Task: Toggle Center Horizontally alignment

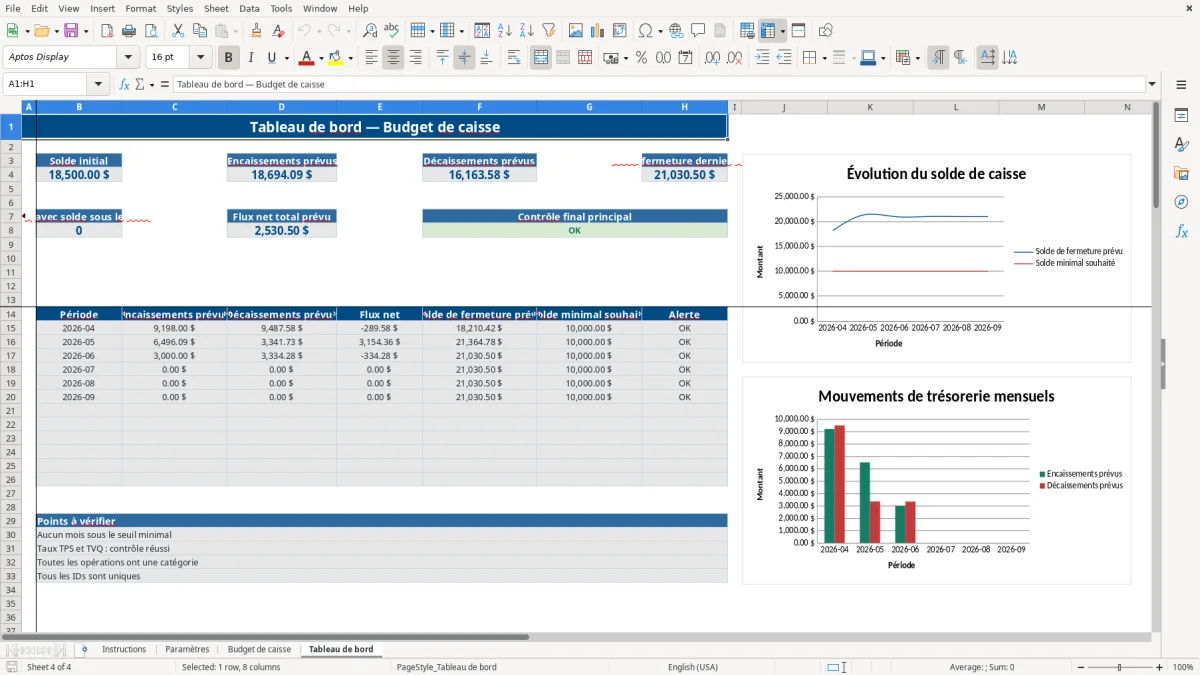Action: pyautogui.click(x=393, y=58)
